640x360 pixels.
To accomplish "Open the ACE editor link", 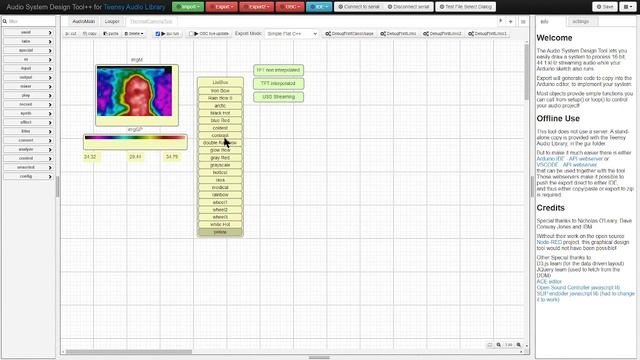I will [549, 282].
